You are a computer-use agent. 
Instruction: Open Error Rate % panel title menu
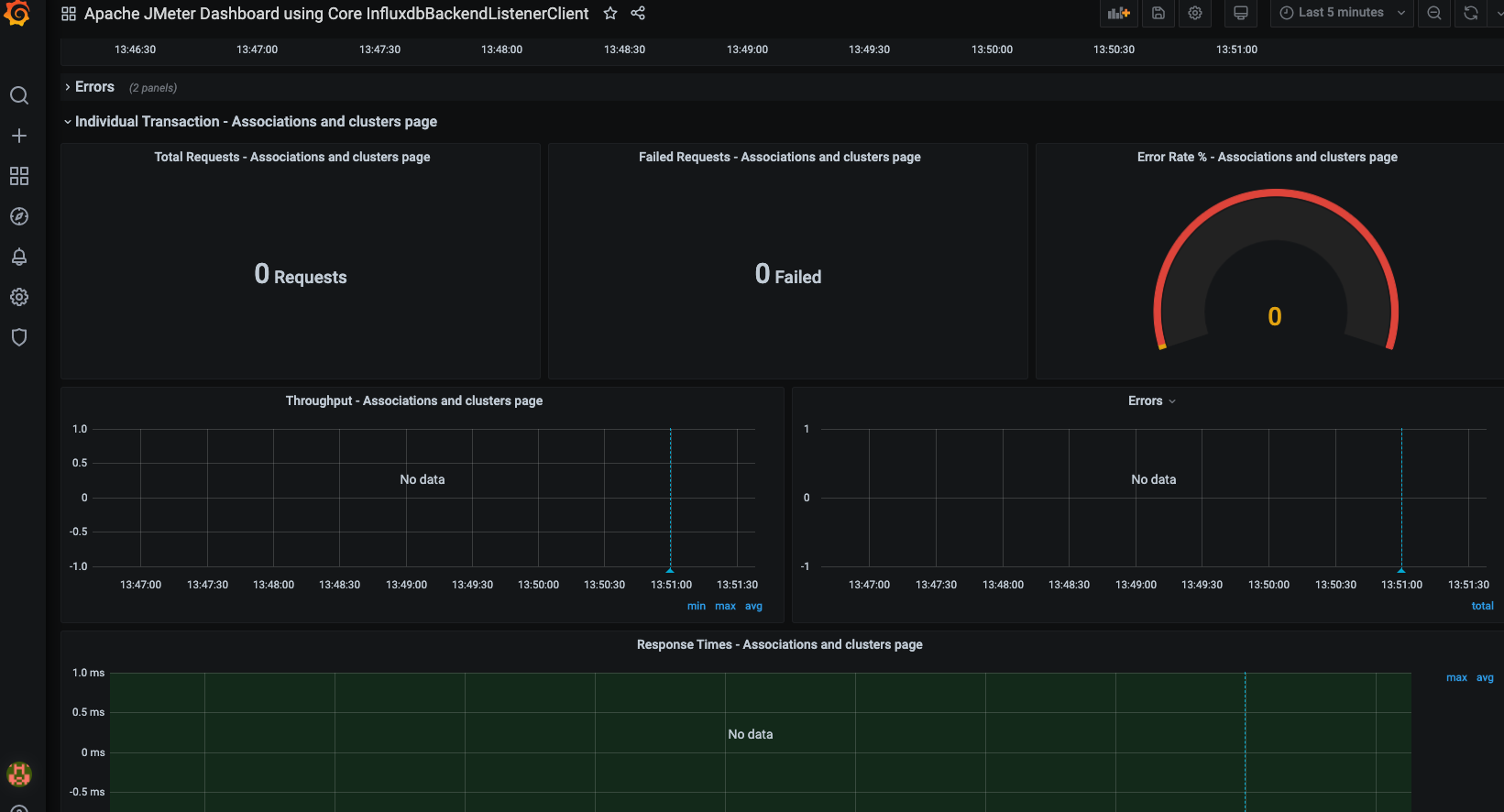click(1268, 157)
